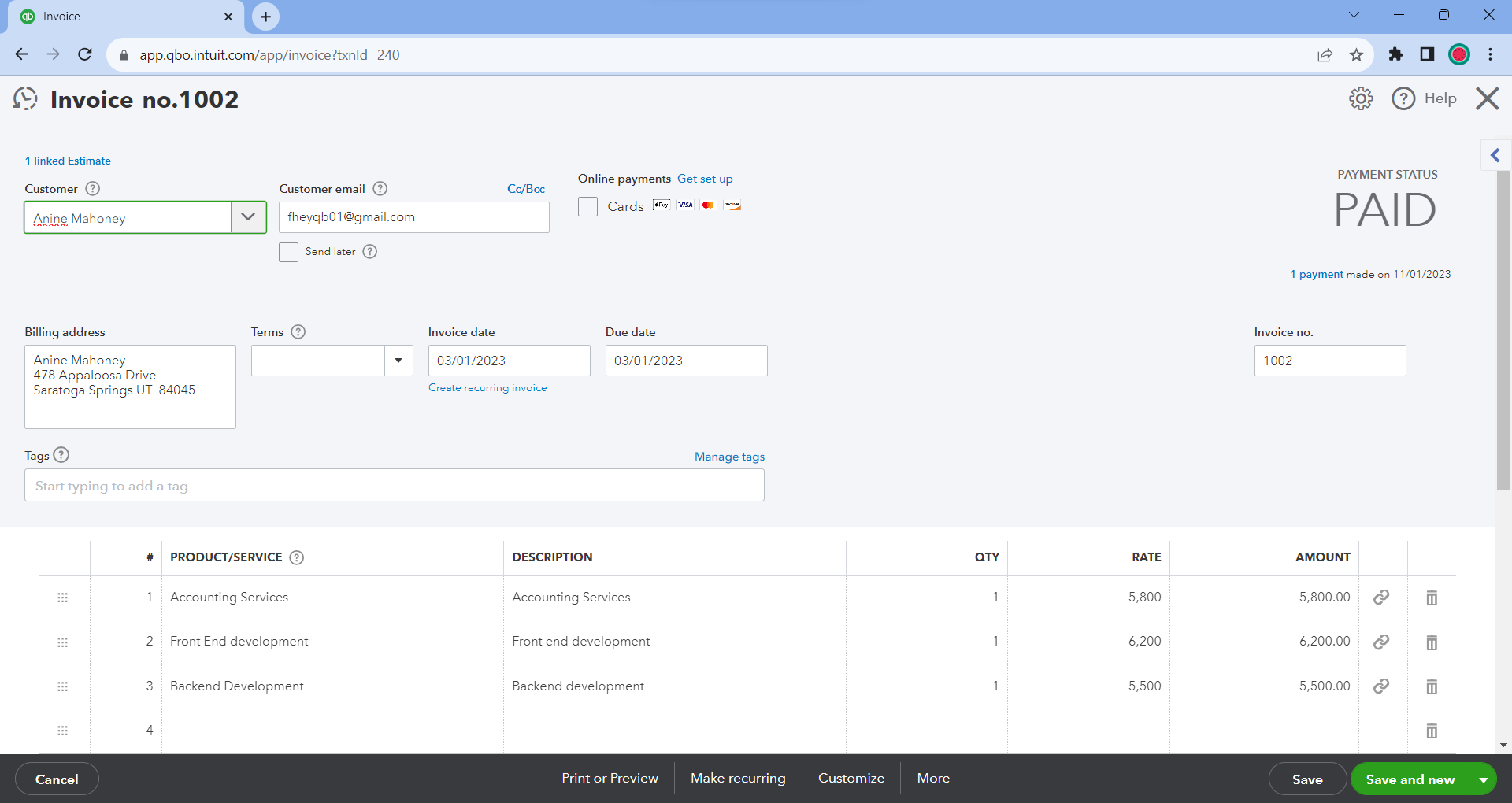Image resolution: width=1512 pixels, height=803 pixels.
Task: Check the Send later checkbox
Action: 288,252
